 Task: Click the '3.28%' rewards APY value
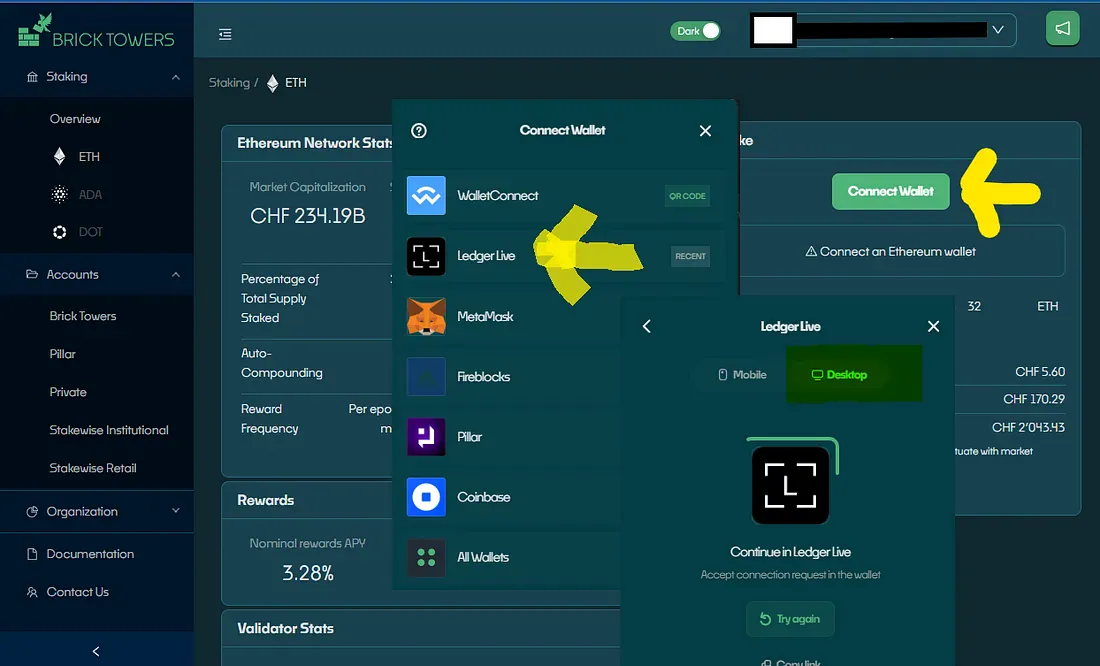pyautogui.click(x=307, y=573)
